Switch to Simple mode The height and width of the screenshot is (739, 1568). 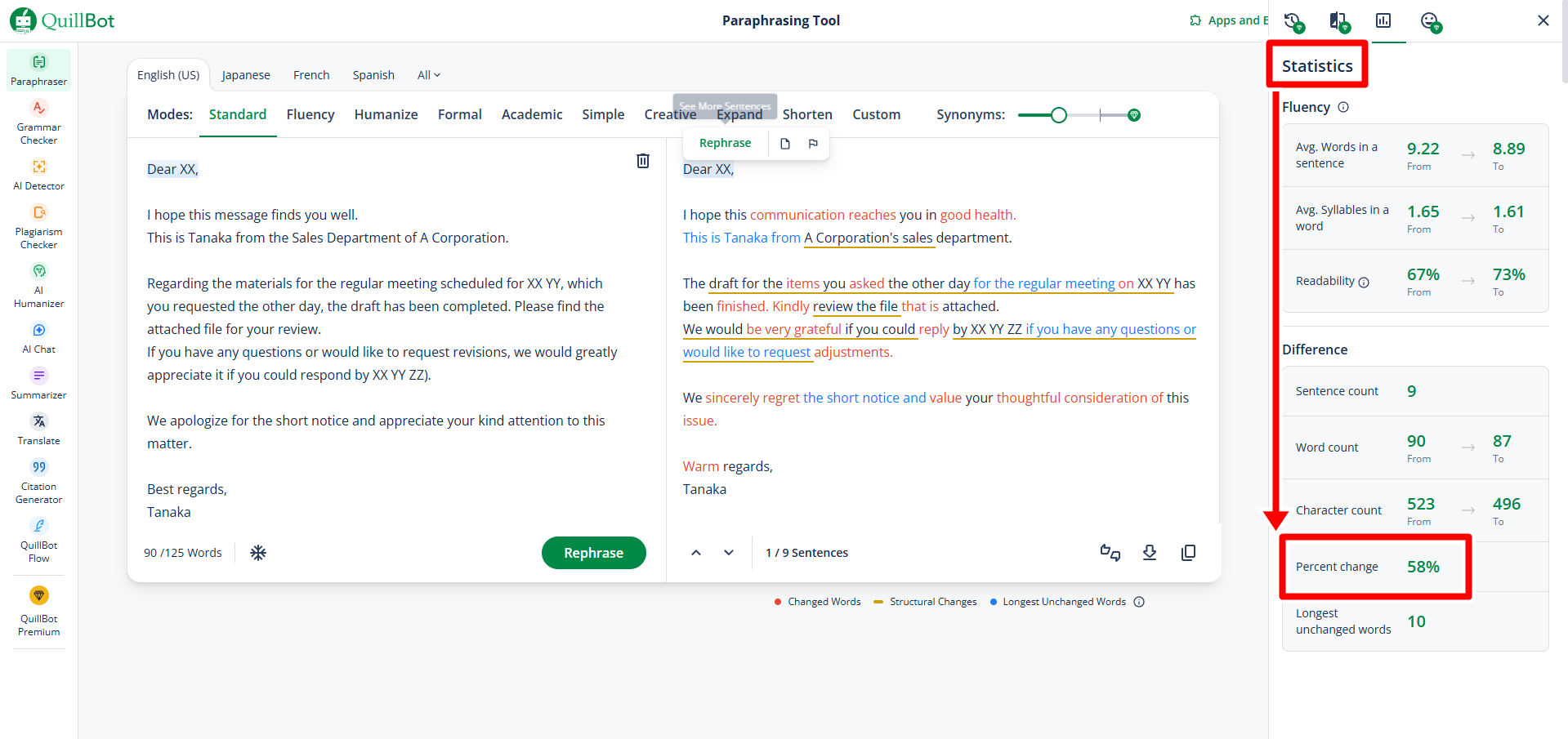pyautogui.click(x=603, y=114)
